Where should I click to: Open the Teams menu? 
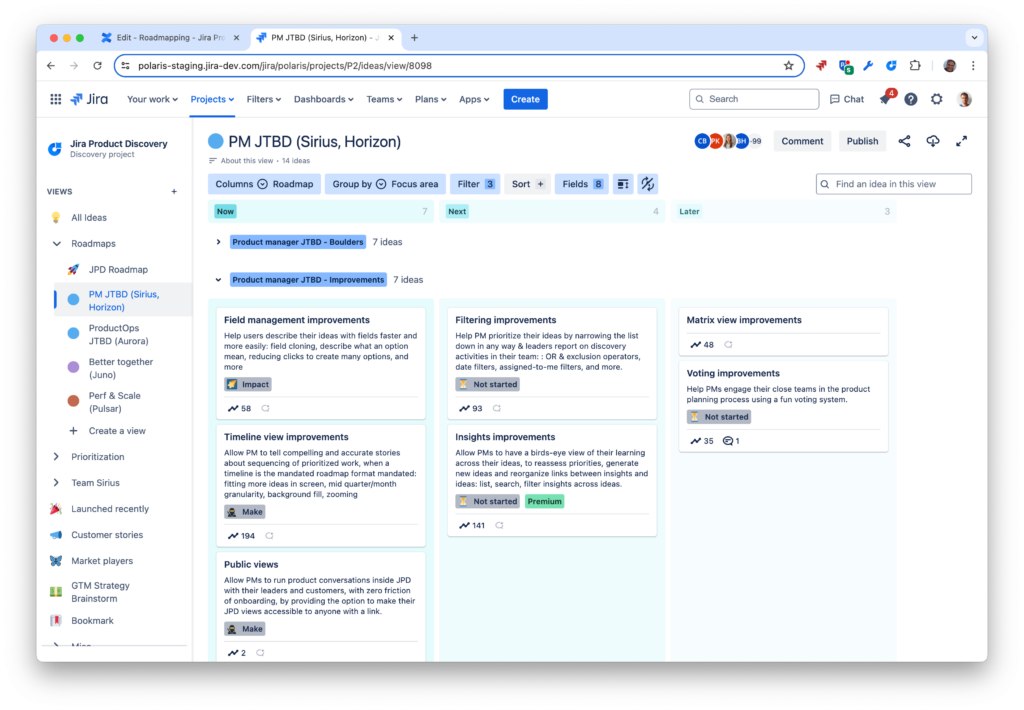tap(384, 99)
